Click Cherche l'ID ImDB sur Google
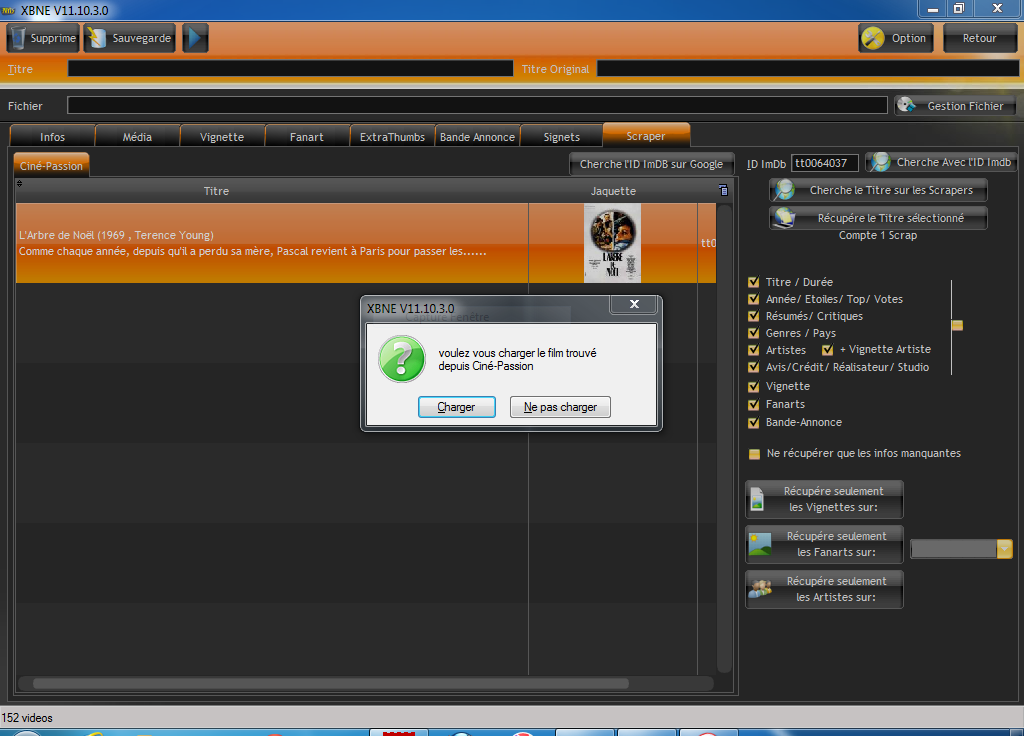 tap(651, 164)
